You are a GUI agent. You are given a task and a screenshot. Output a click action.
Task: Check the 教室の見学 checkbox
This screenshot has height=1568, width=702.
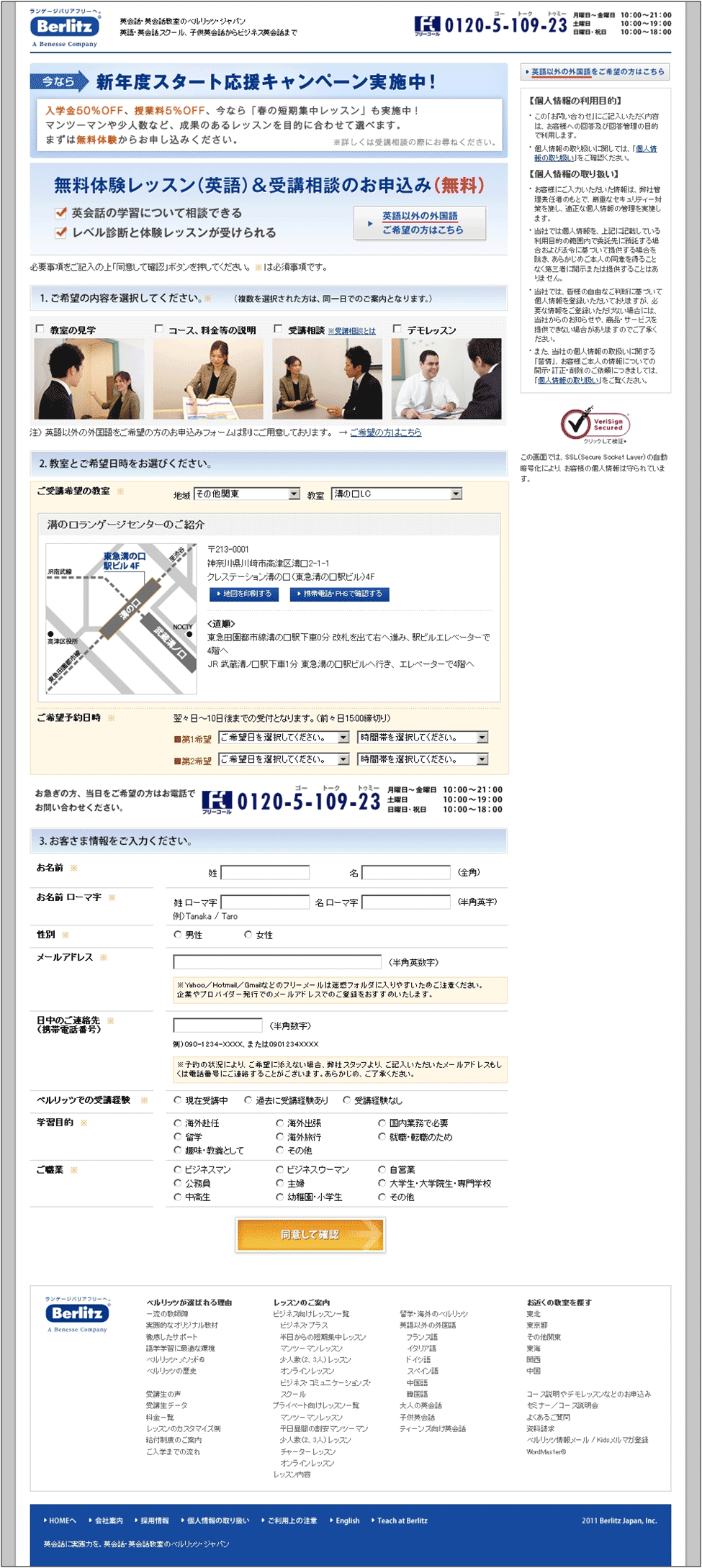coord(40,329)
